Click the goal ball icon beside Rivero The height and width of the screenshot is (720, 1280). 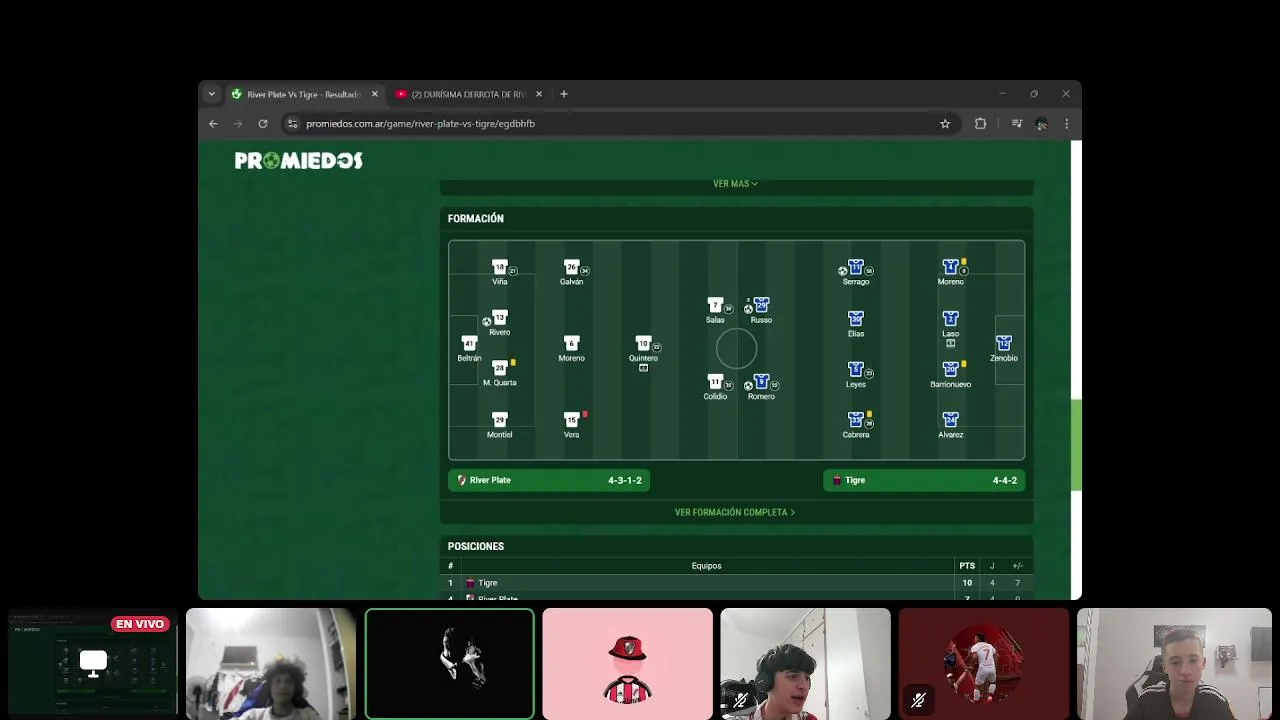click(487, 322)
